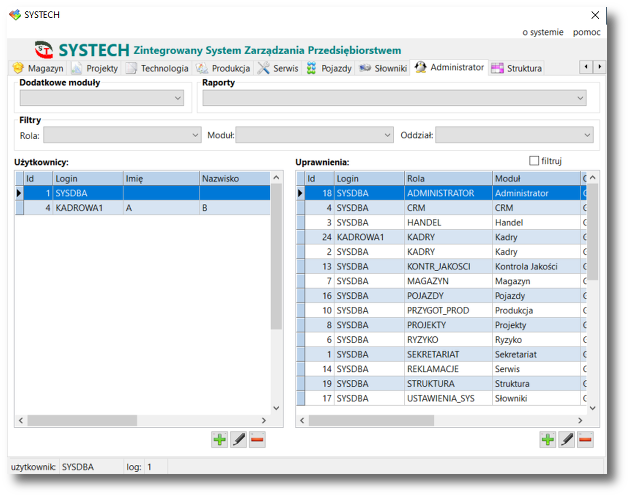Open the Raporty dropdown
This screenshot has height=497, width=630.
(394, 98)
